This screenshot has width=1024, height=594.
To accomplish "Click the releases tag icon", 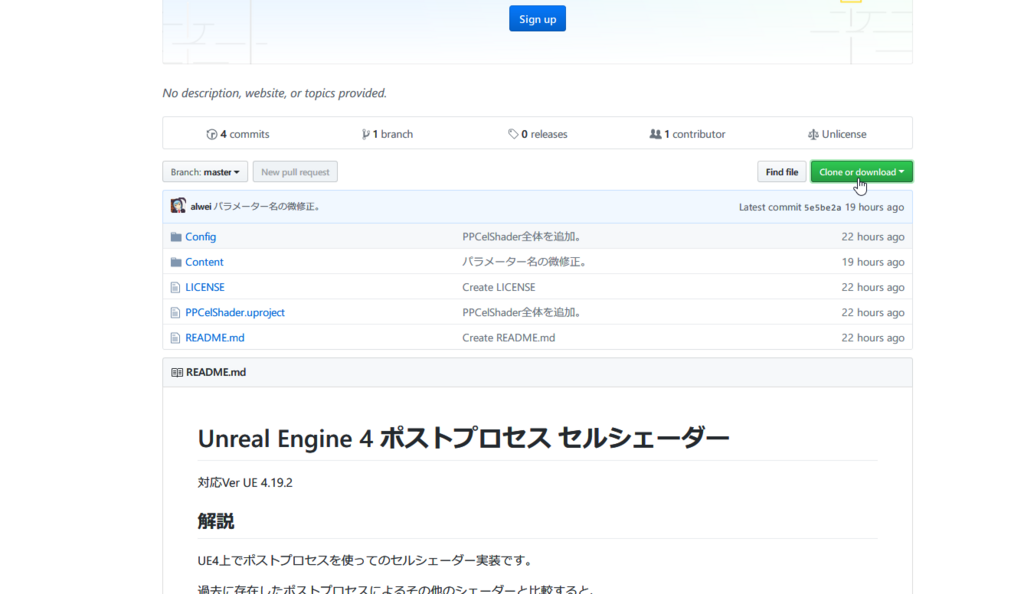I will click(513, 134).
